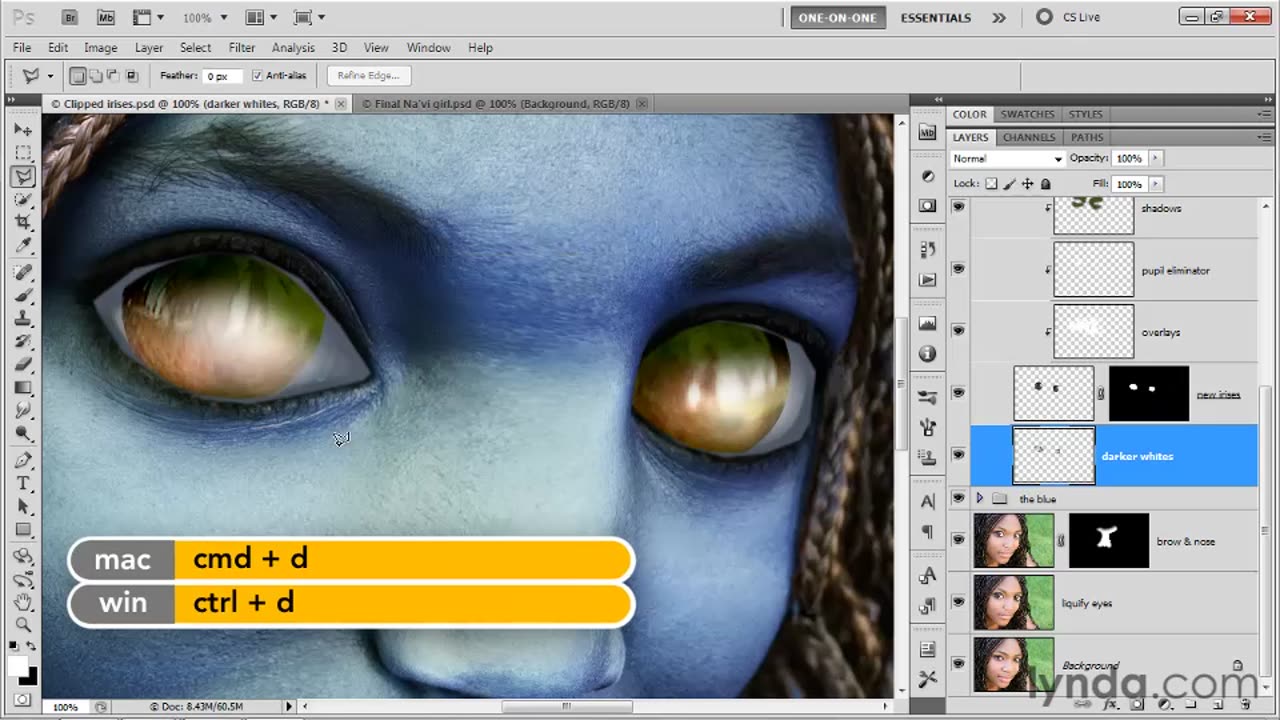Screen dimensions: 1280x720
Task: Open the Color panel options menu
Action: pos(1265,114)
